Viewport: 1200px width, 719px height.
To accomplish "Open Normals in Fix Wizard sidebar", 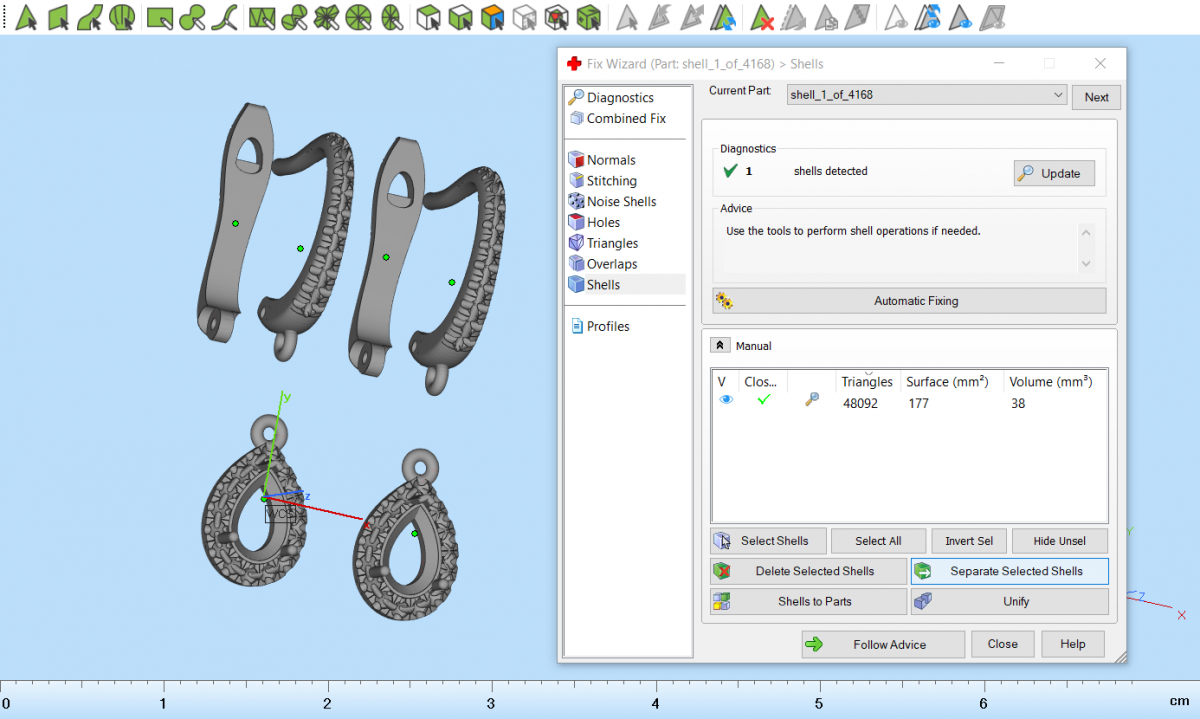I will [610, 160].
